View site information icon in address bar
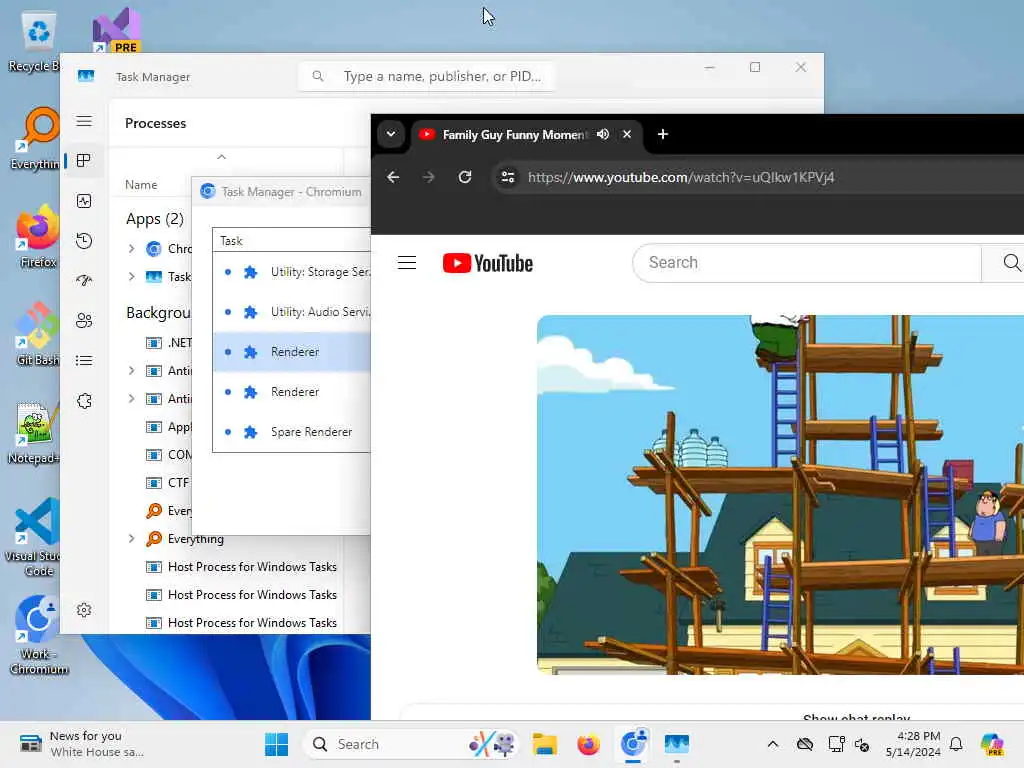This screenshot has width=1024, height=768. 507,177
